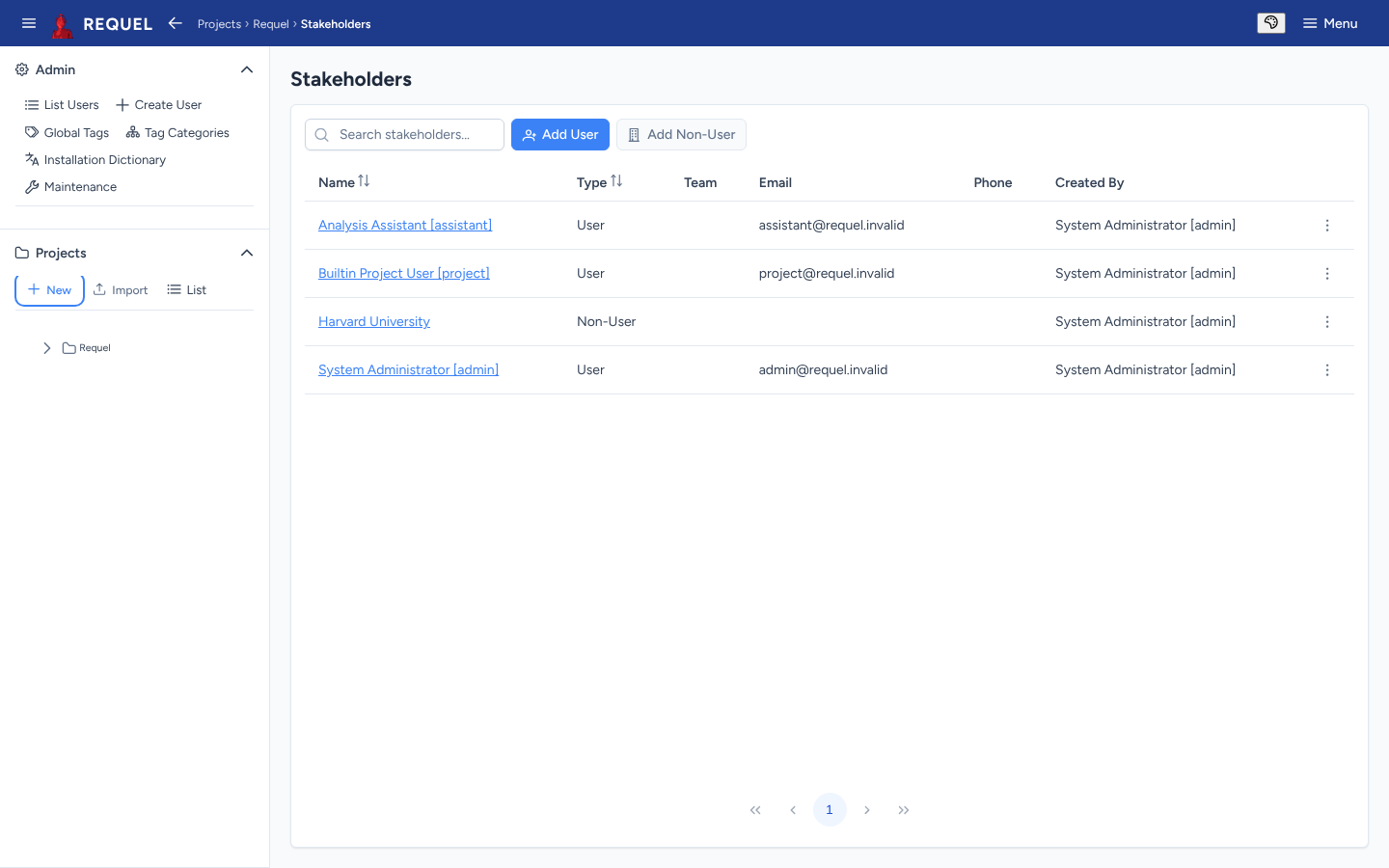Image resolution: width=1389 pixels, height=868 pixels.
Task: Click the Add User button
Action: (x=560, y=135)
